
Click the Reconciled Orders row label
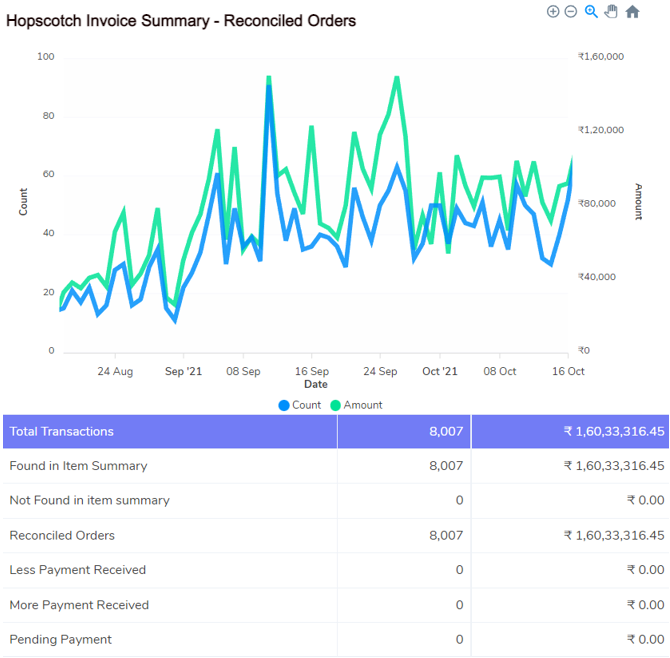pyautogui.click(x=62, y=535)
